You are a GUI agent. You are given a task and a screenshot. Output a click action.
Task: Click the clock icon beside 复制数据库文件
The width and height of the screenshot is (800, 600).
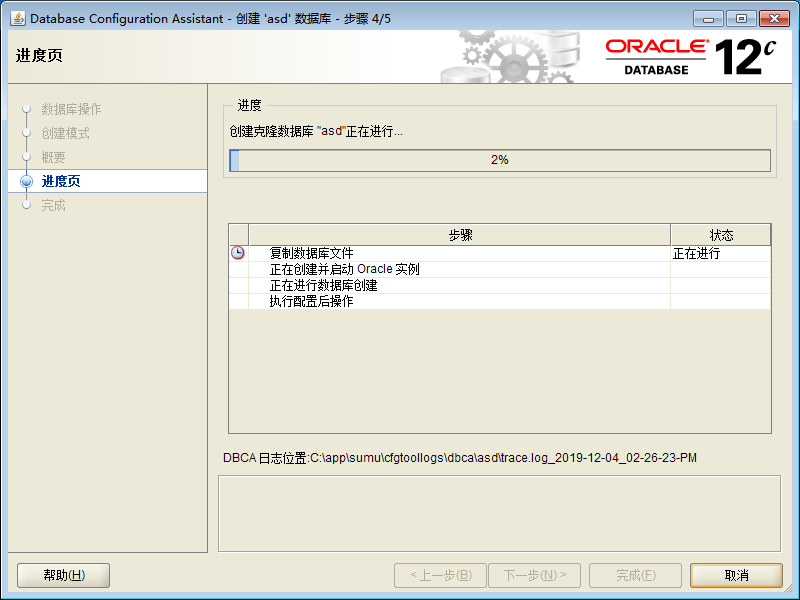[238, 253]
